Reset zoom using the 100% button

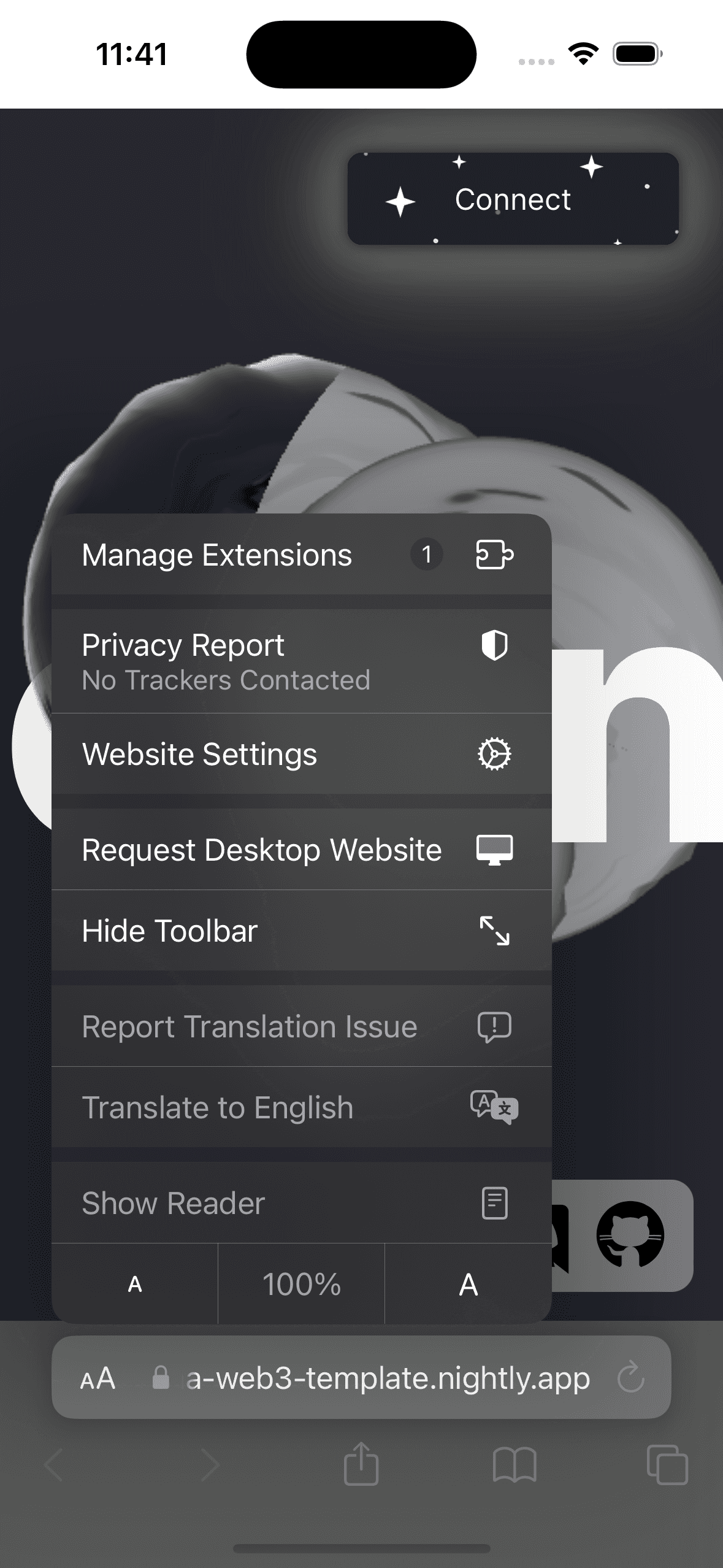[301, 1284]
